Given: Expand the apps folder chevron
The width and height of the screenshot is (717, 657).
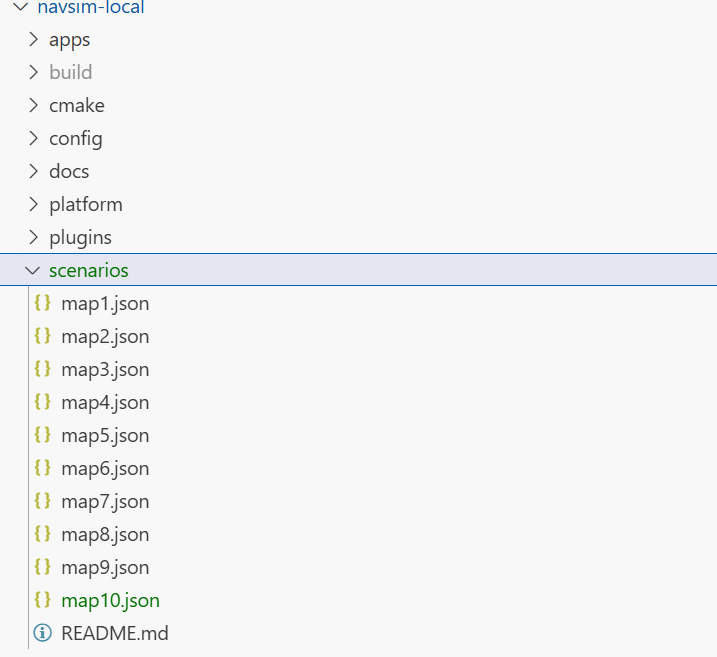Looking at the screenshot, I should click(33, 40).
